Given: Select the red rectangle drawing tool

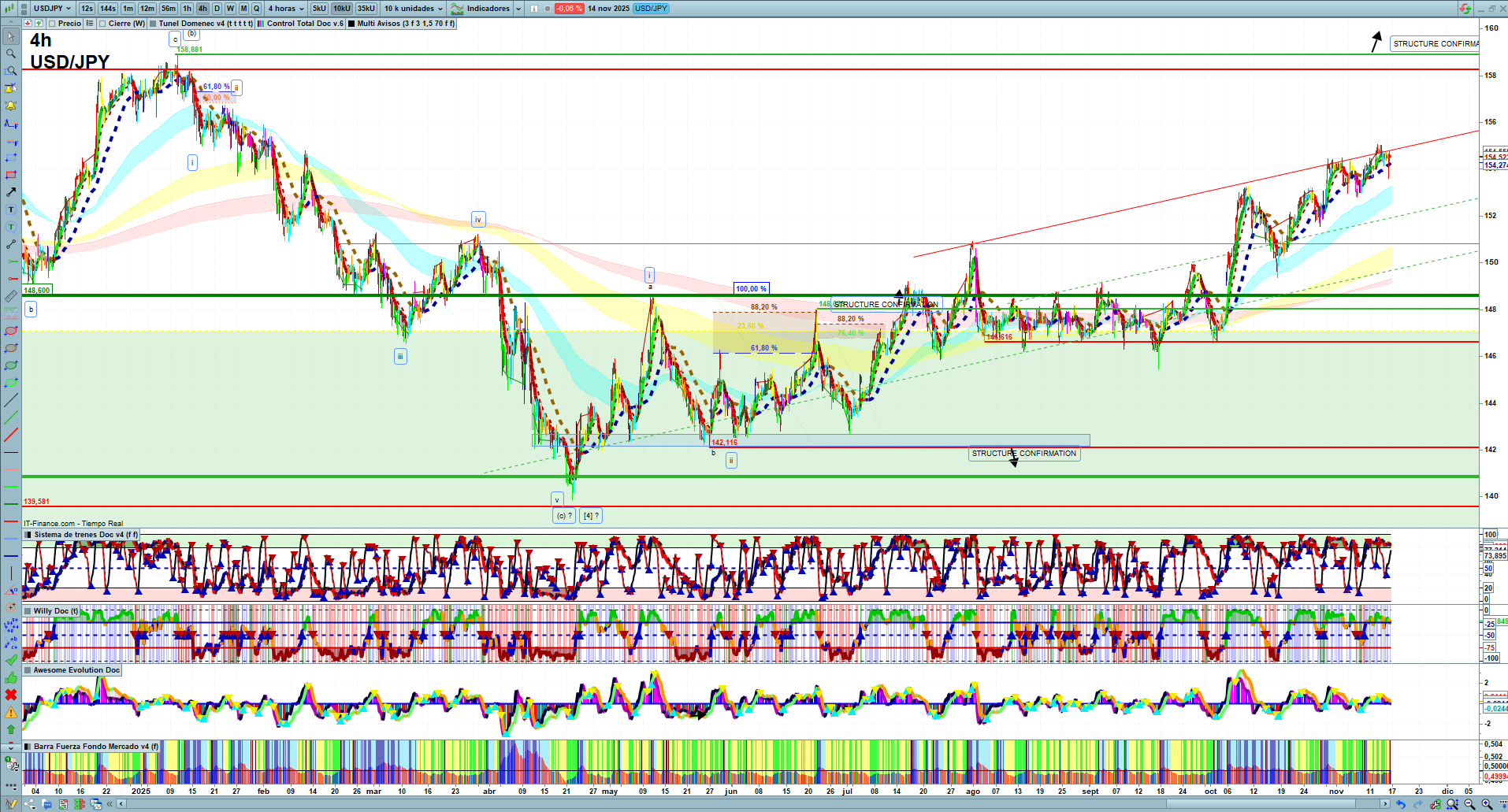Looking at the screenshot, I should pos(10,175).
